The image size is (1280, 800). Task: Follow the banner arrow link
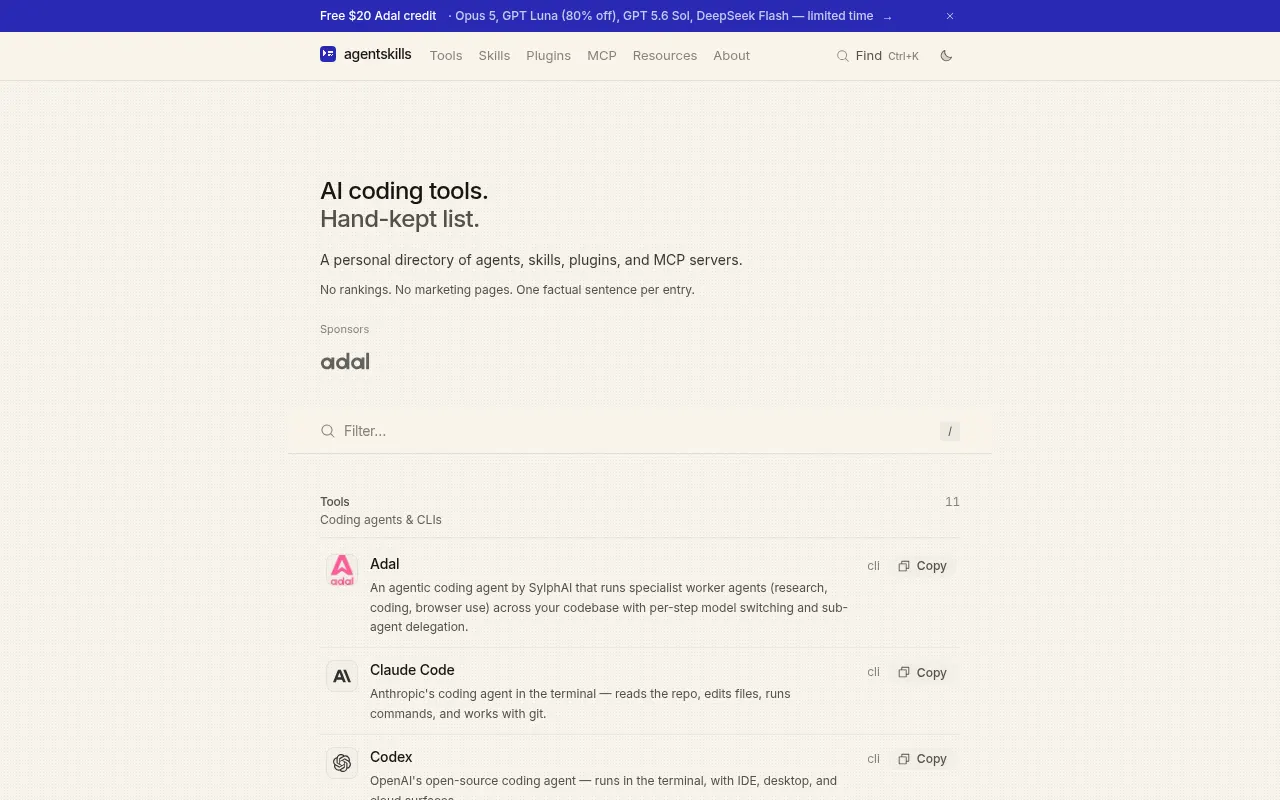(887, 17)
